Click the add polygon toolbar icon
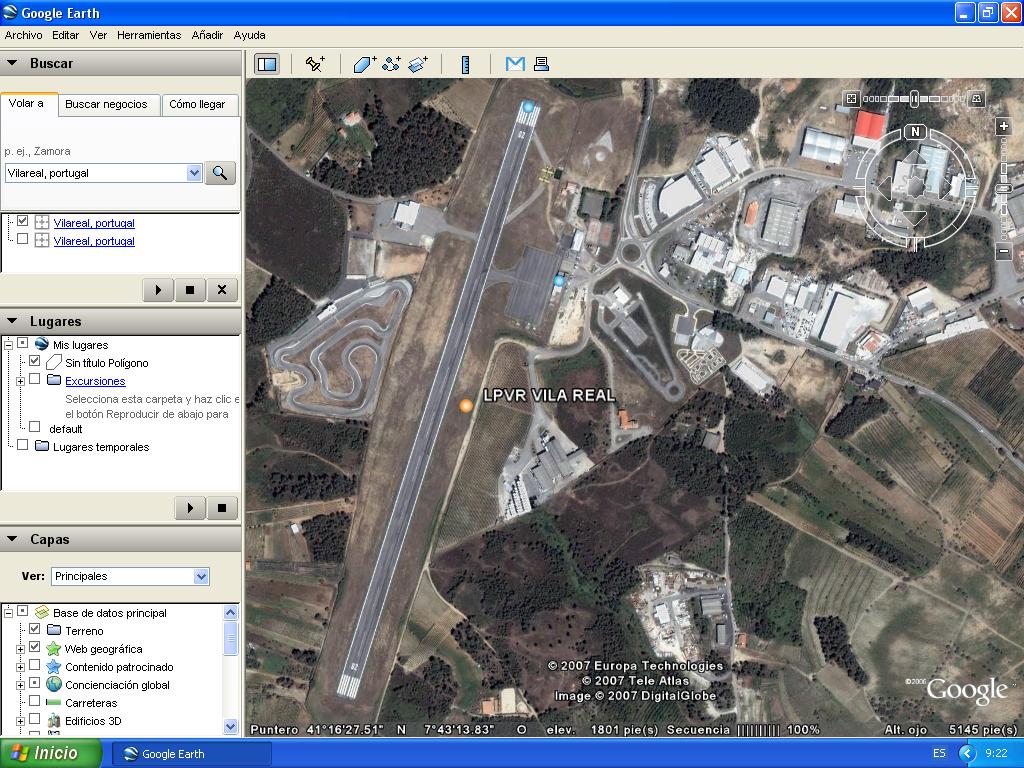The height and width of the screenshot is (768, 1024). (x=364, y=64)
